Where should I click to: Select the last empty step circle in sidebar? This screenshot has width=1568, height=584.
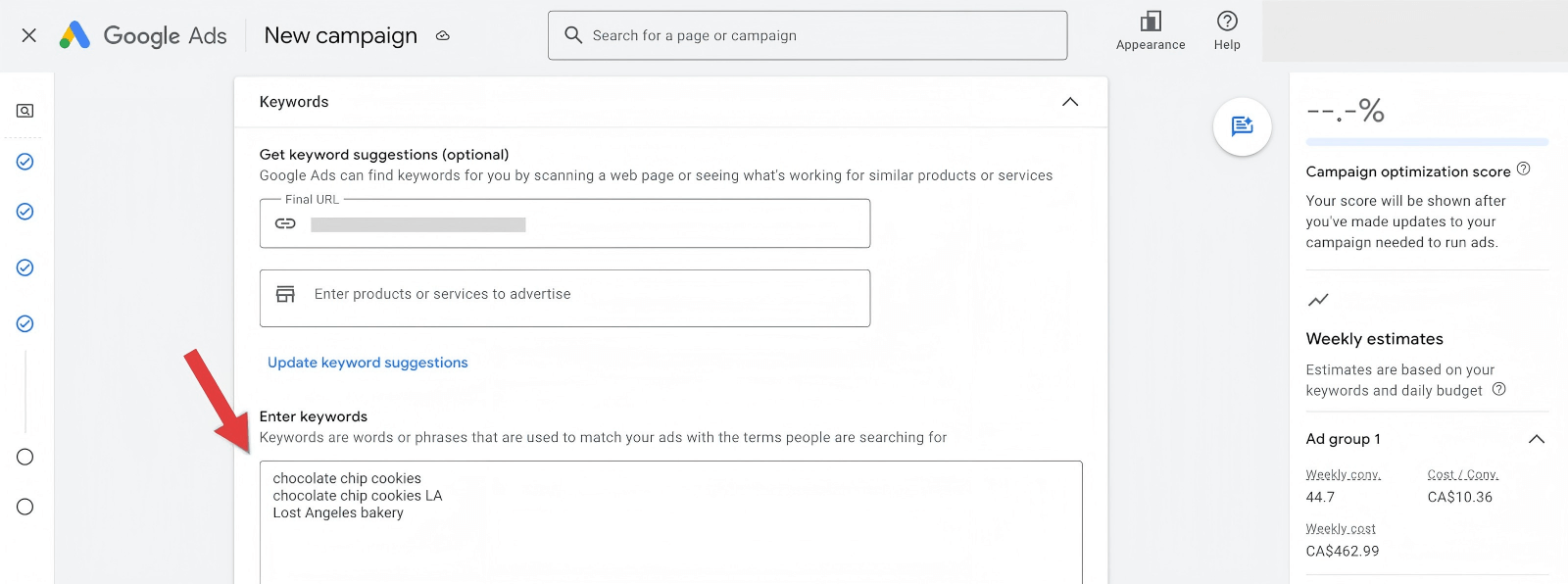[x=25, y=507]
